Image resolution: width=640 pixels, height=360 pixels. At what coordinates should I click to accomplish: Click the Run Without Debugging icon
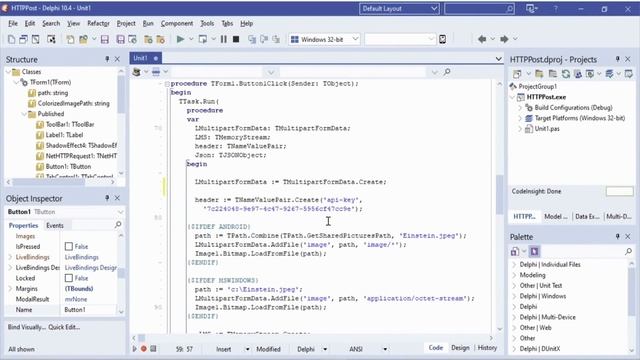(202, 39)
